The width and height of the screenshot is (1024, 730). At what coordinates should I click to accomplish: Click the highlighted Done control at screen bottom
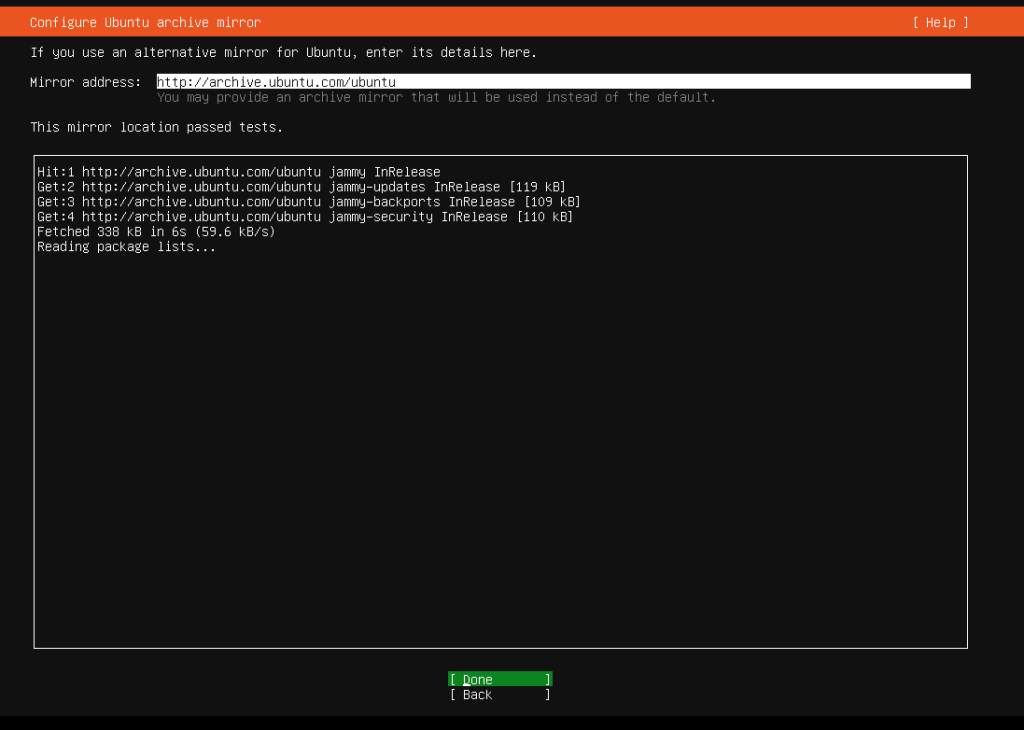tap(499, 679)
